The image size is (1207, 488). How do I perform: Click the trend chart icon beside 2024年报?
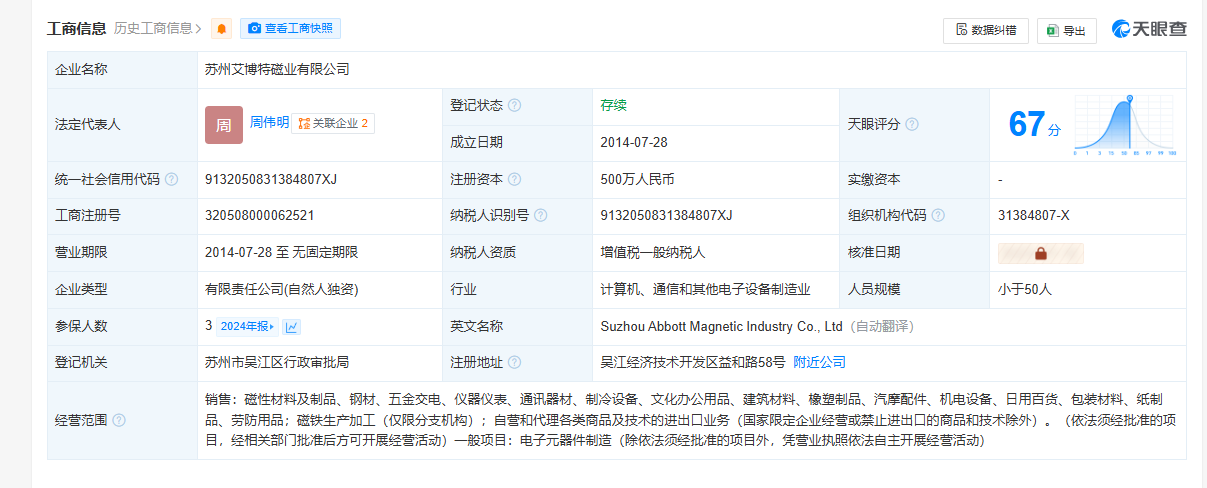click(x=292, y=326)
